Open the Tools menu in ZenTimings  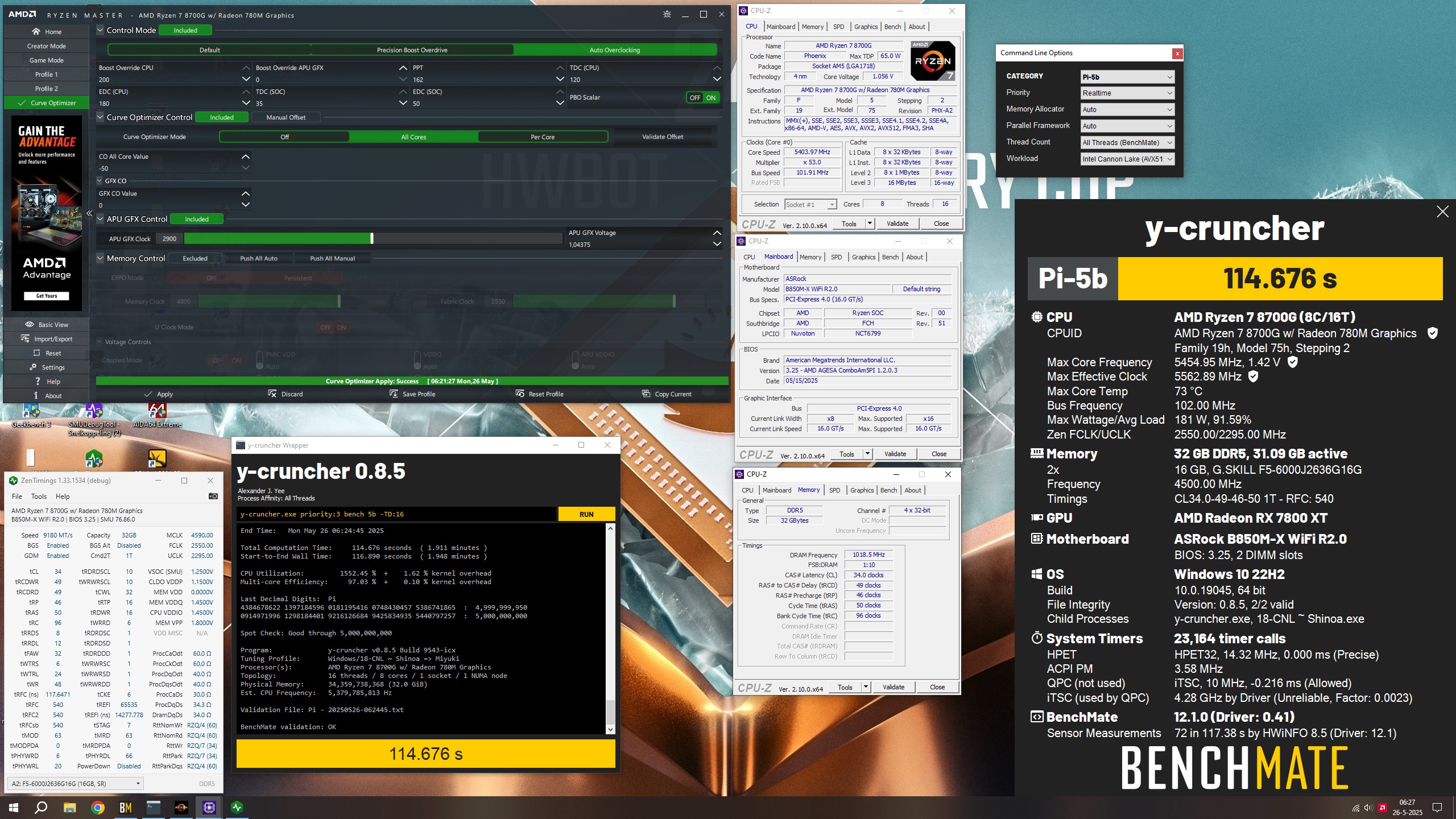(x=39, y=497)
